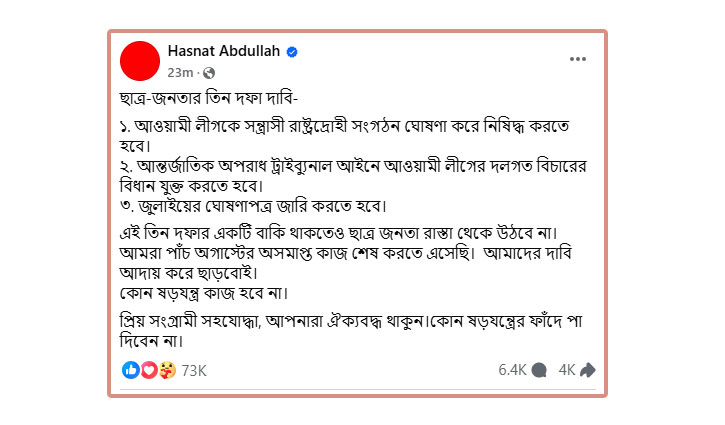Viewport: 725px width, 425px height.
Task: Click the heading ছাত্র-জনতার তিন দফা দাবি
Action: coord(209,98)
